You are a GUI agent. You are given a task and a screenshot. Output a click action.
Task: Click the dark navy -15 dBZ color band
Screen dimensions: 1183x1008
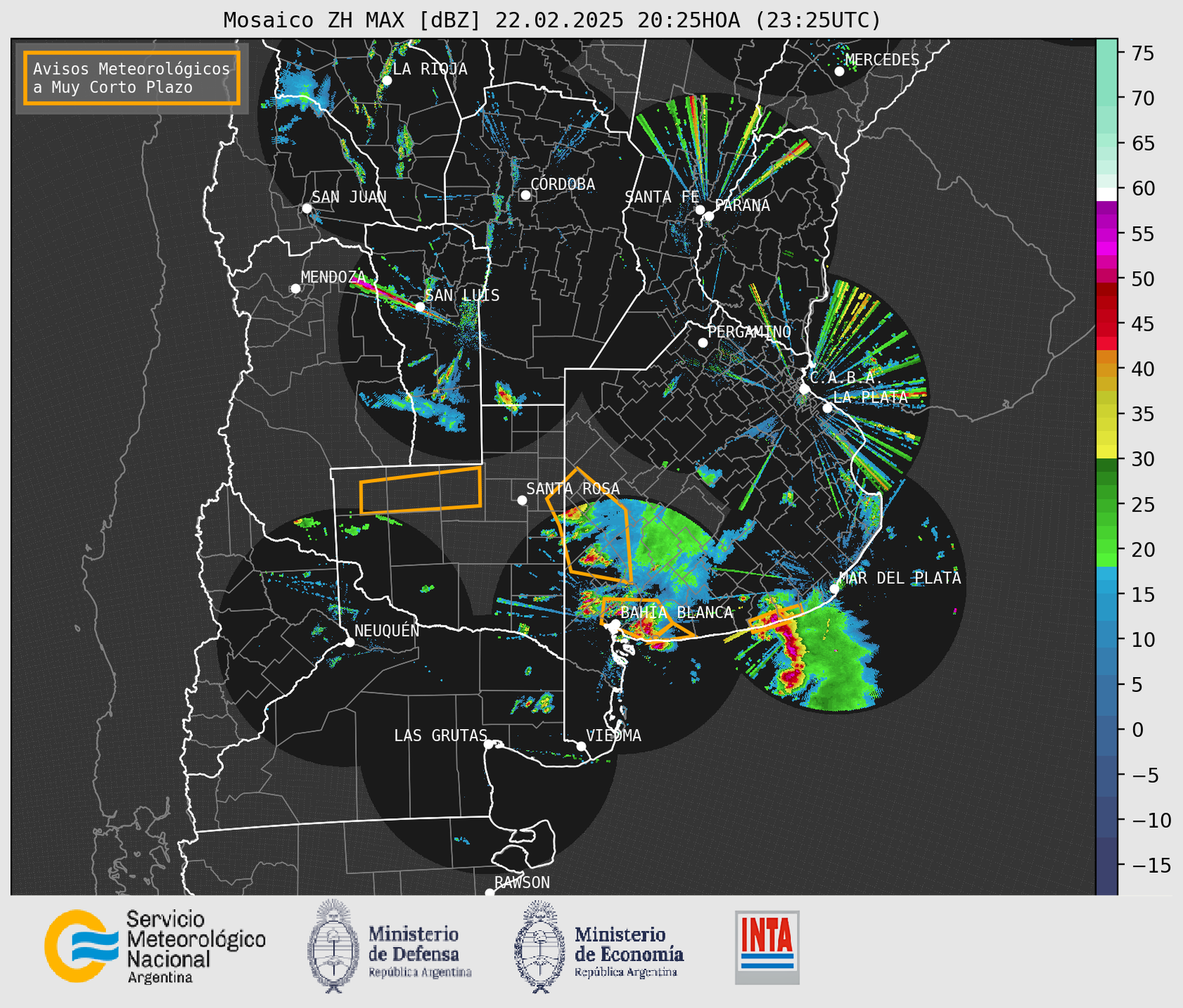click(x=1107, y=866)
